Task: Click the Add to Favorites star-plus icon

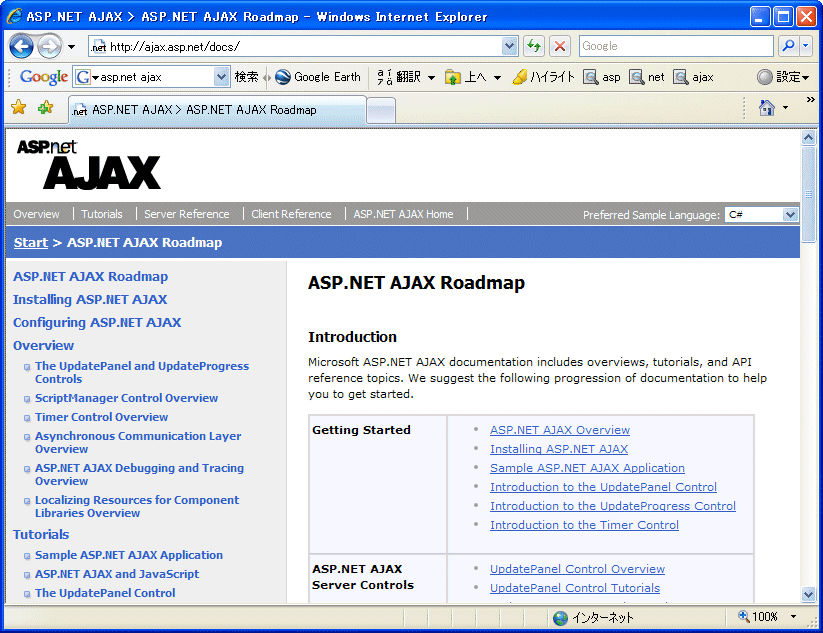Action: click(46, 108)
